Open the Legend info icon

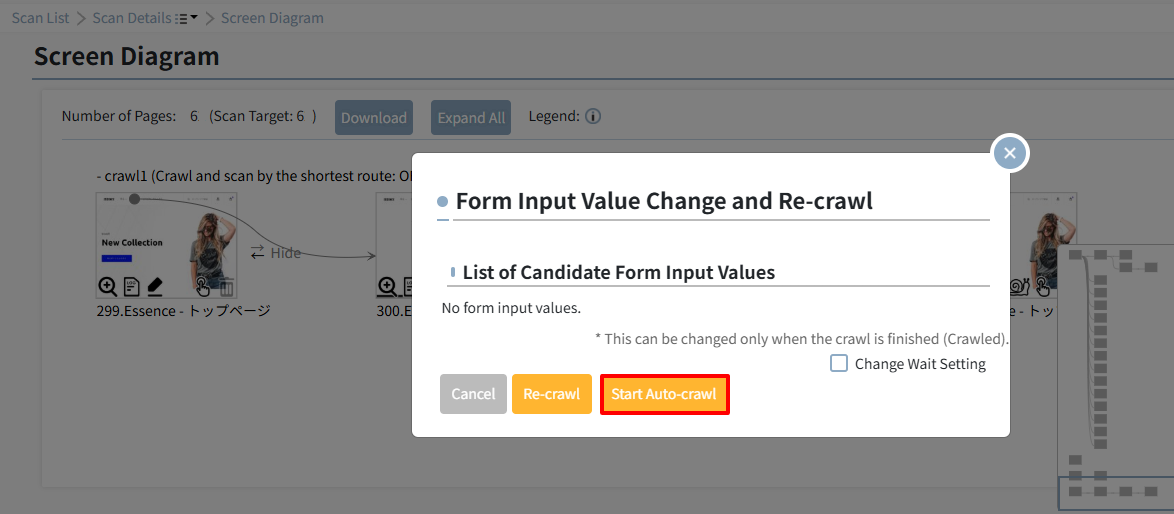[x=593, y=117]
